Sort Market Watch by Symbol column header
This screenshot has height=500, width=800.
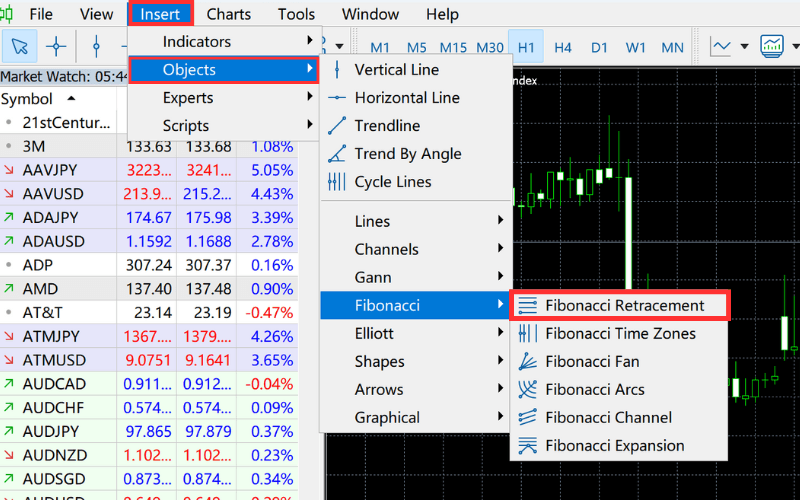click(x=28, y=99)
